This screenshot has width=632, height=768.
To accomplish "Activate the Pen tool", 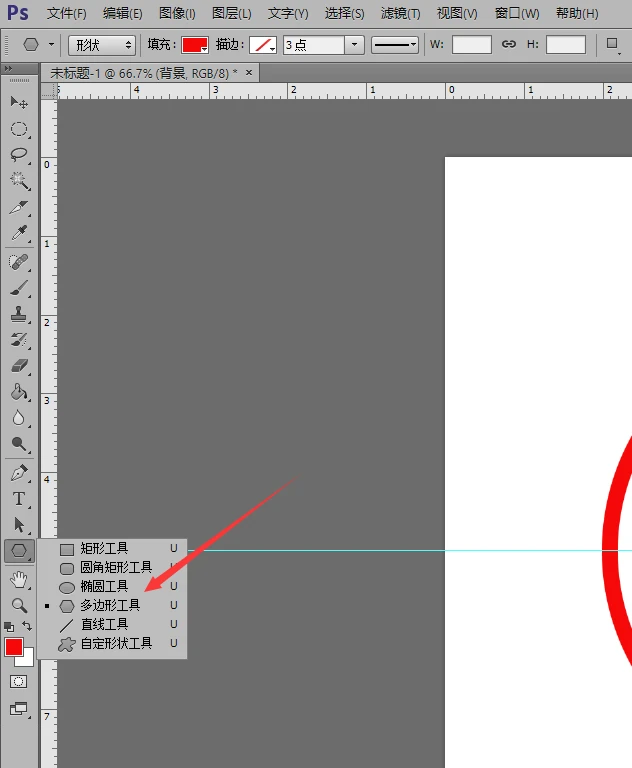I will pyautogui.click(x=19, y=473).
